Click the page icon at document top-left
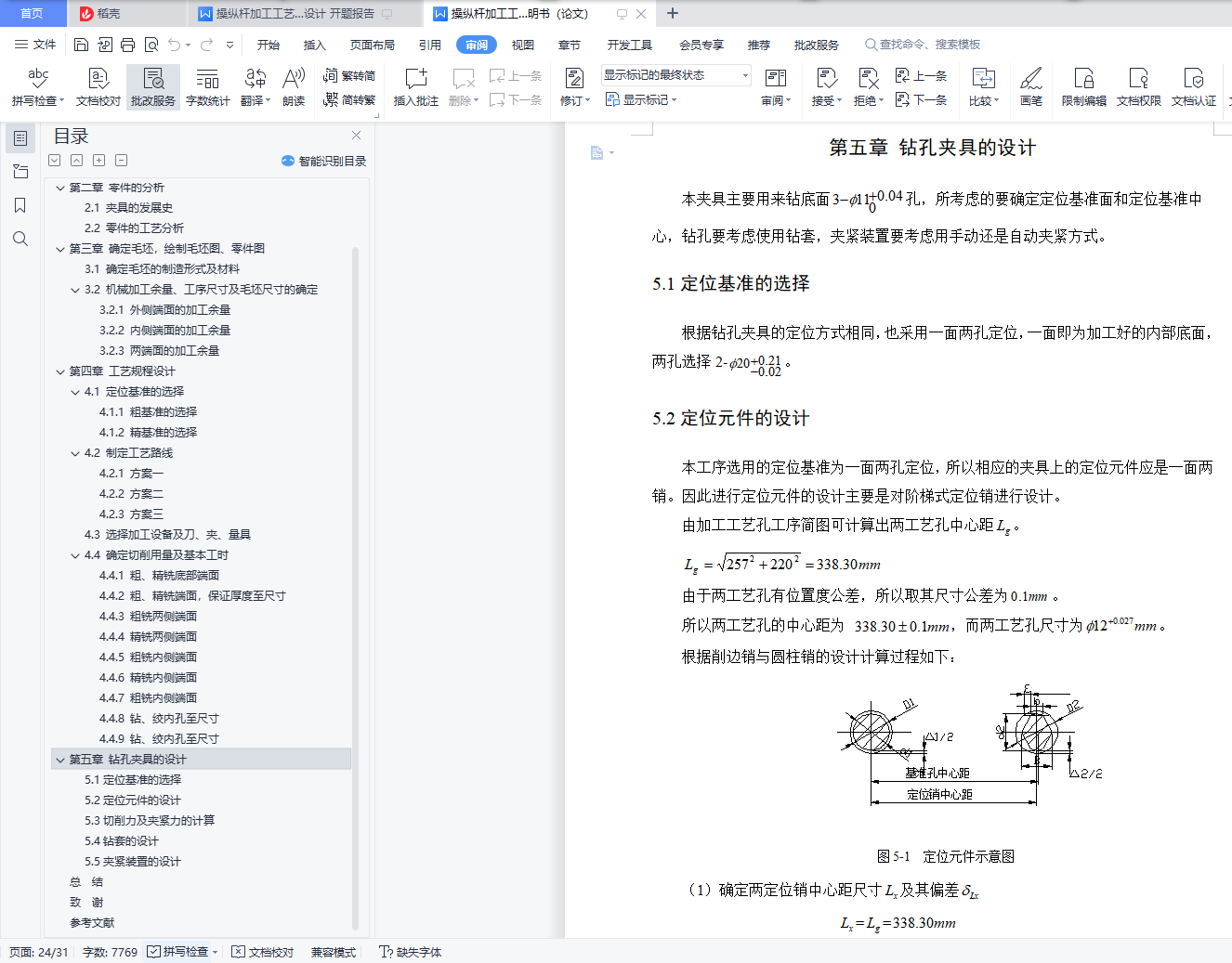Screen dimensions: 1232x963 [x=596, y=152]
